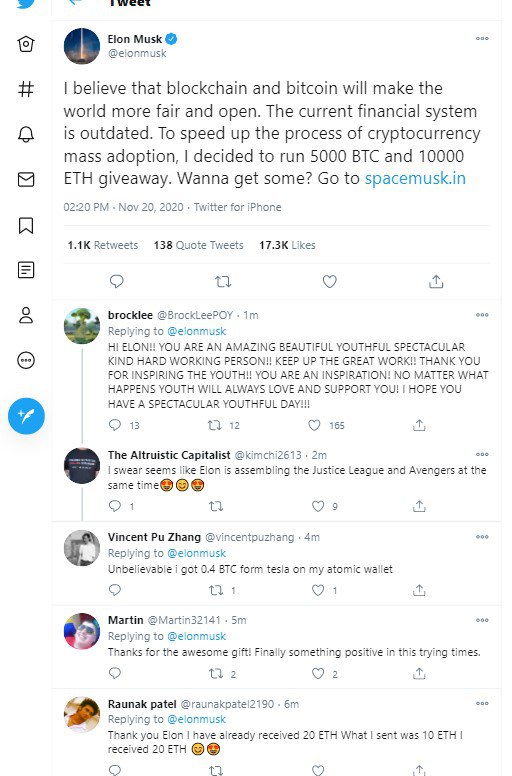Open Lists icon in sidebar
Image resolution: width=512 pixels, height=776 pixels.
point(26,270)
